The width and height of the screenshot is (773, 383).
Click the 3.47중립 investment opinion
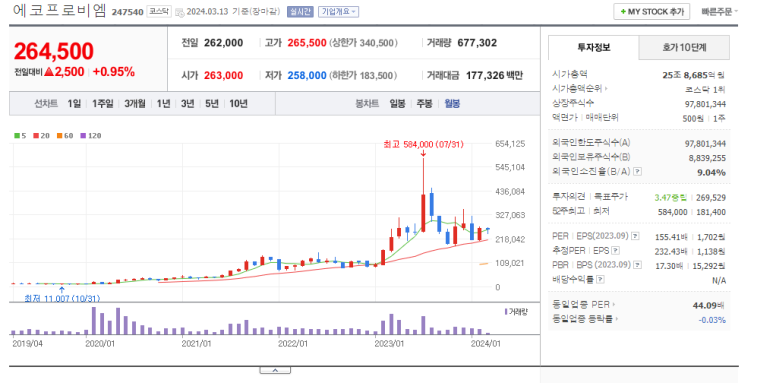coord(670,197)
